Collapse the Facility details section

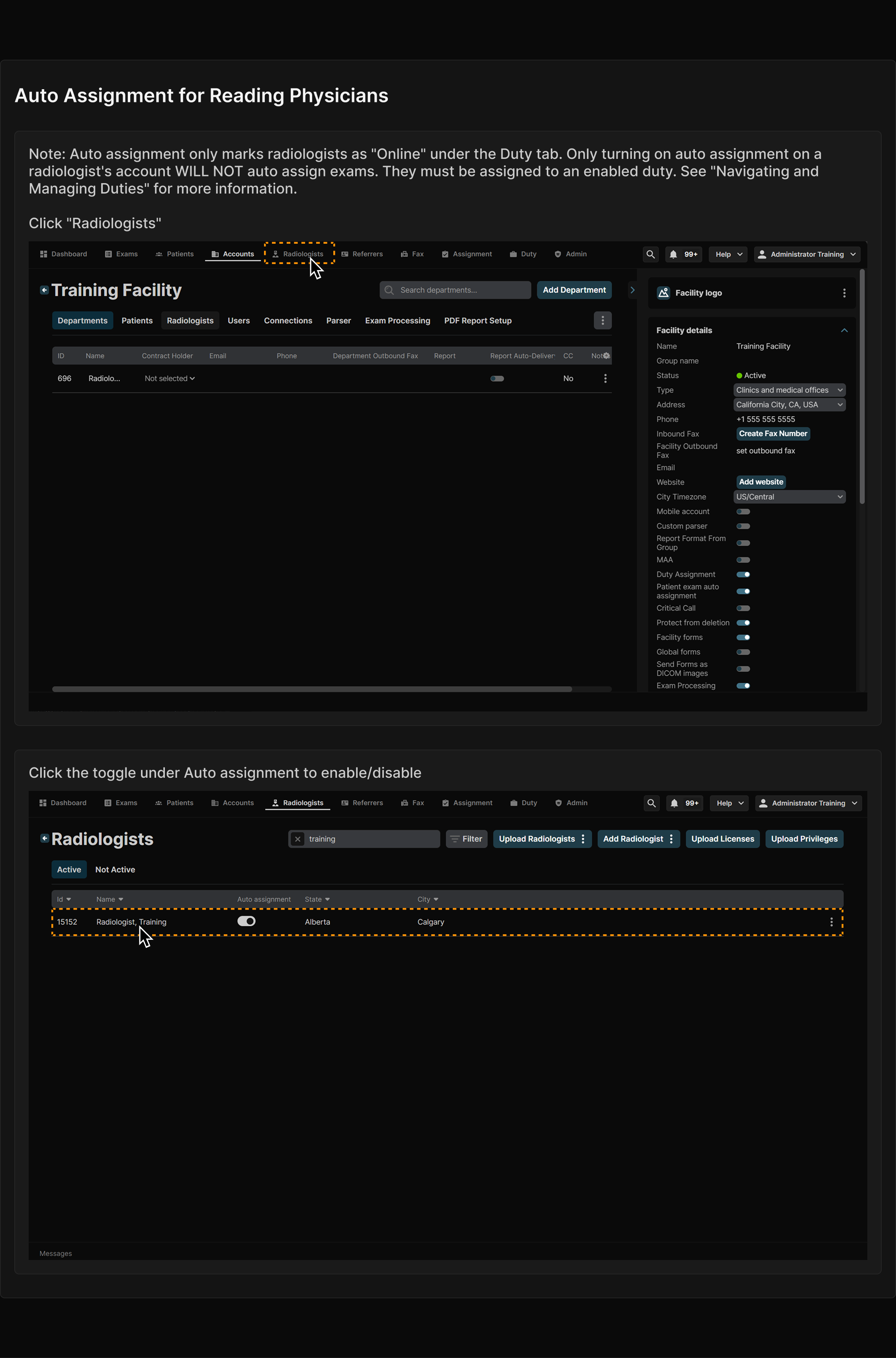tap(844, 330)
